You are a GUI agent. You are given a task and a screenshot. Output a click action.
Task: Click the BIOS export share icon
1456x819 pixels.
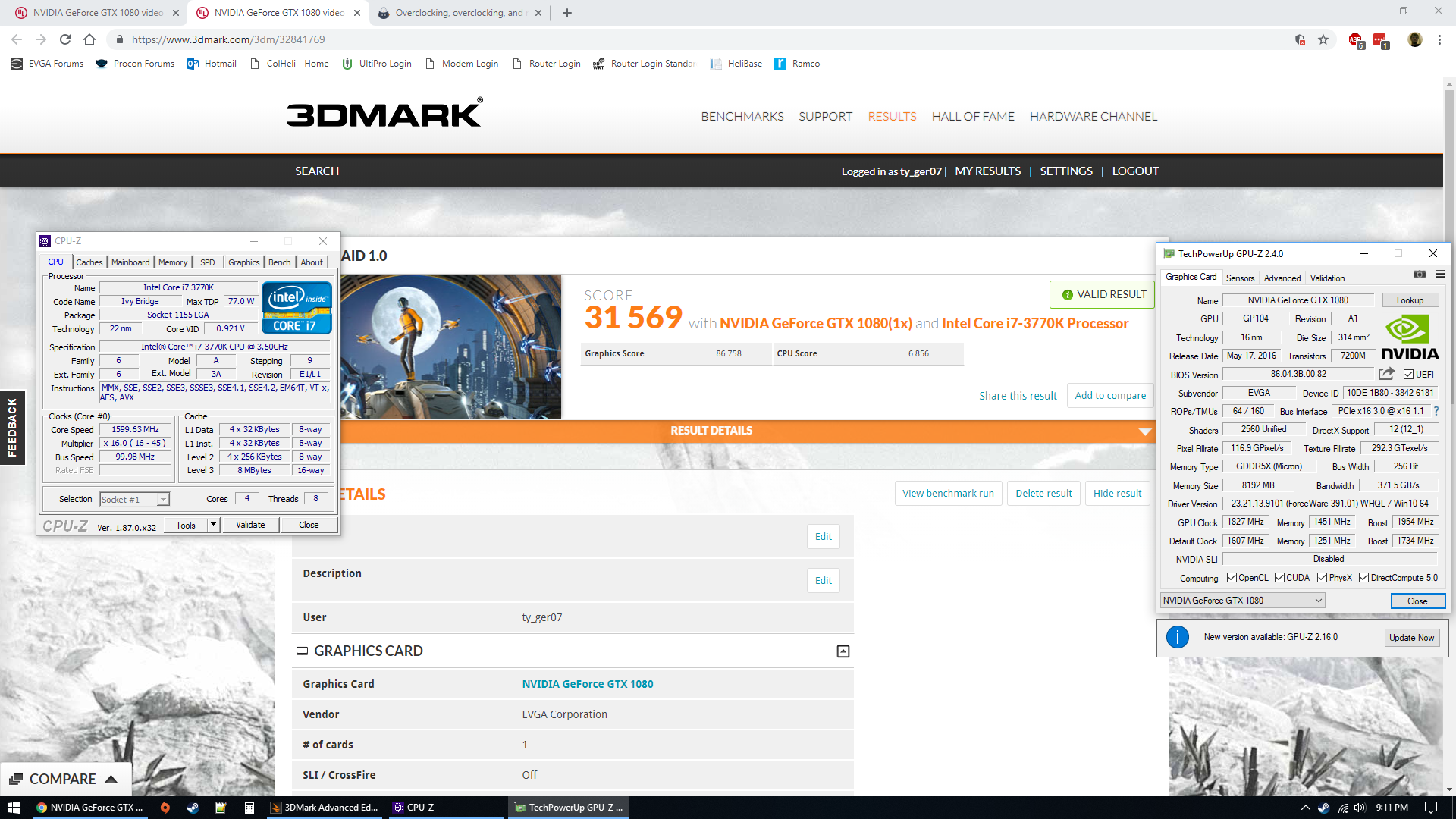(x=1386, y=374)
